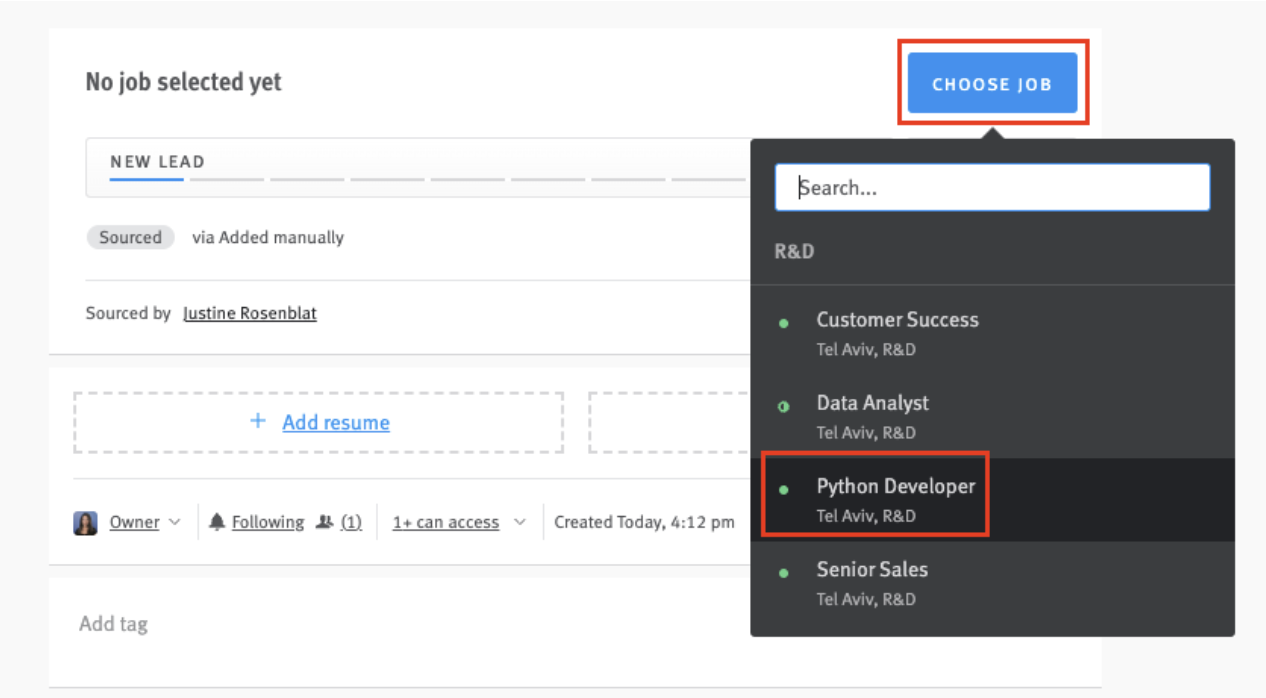
Task: Open the followers count (1) link
Action: click(x=351, y=522)
